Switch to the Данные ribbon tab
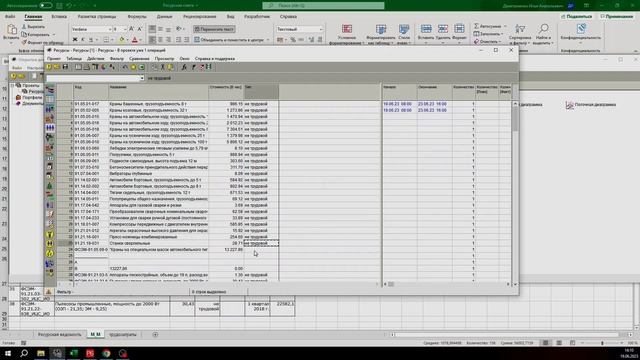This screenshot has height=360, width=640. 164,17
